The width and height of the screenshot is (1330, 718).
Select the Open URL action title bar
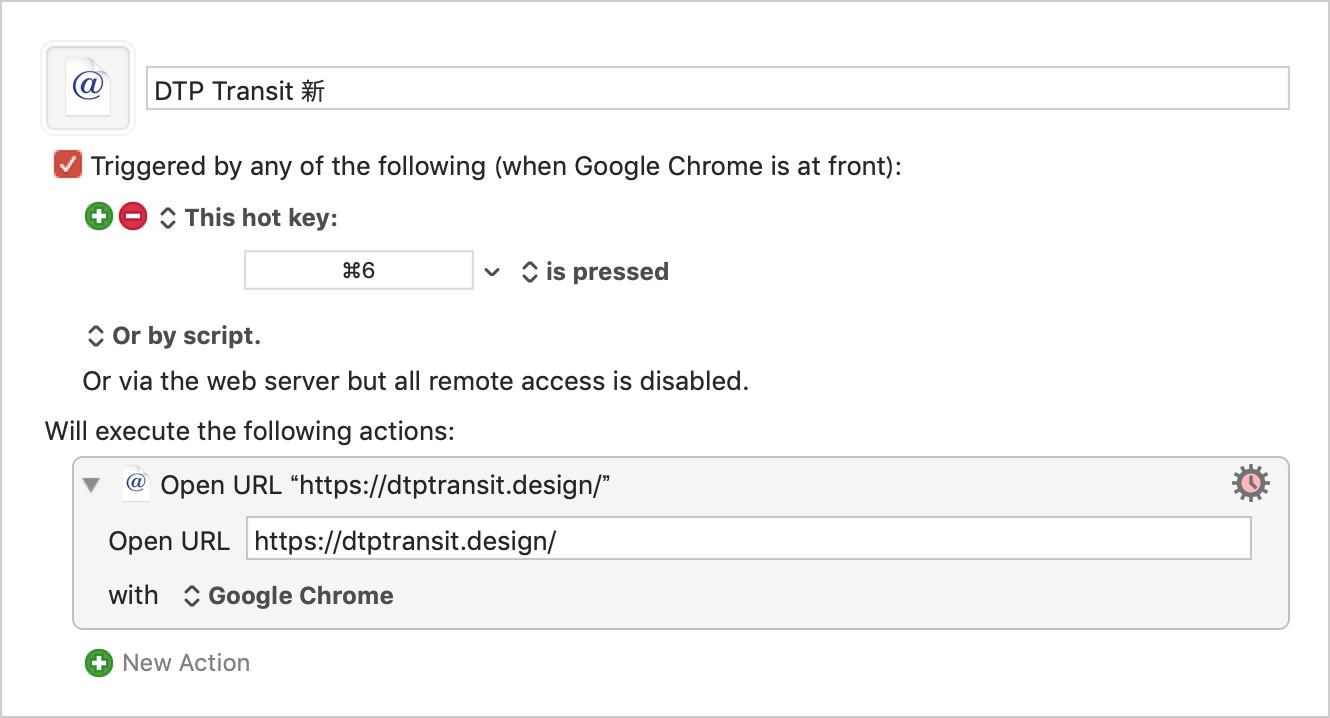[680, 485]
